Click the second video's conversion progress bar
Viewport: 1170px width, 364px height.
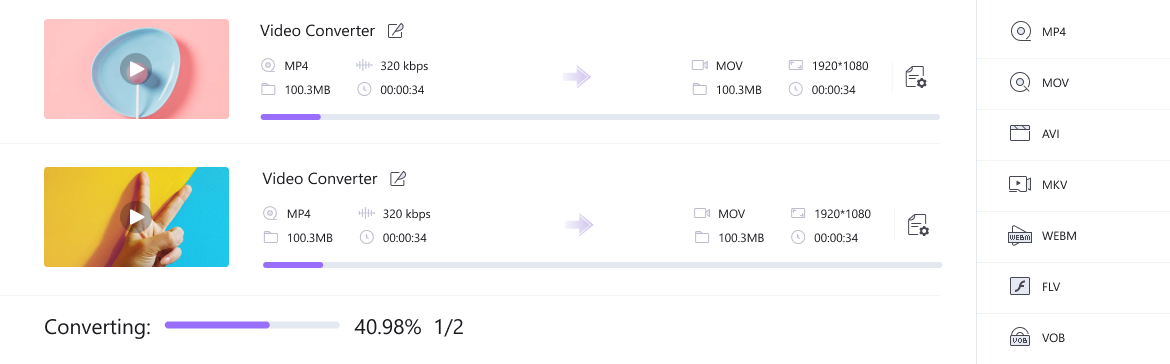coord(602,265)
